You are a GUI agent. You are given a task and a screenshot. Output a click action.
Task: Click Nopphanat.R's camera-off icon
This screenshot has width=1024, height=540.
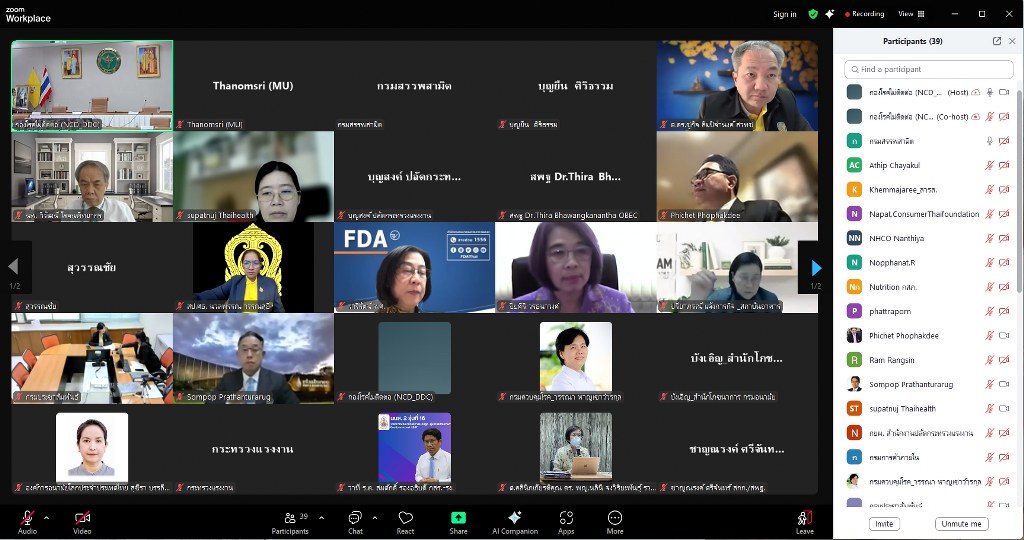1004,262
